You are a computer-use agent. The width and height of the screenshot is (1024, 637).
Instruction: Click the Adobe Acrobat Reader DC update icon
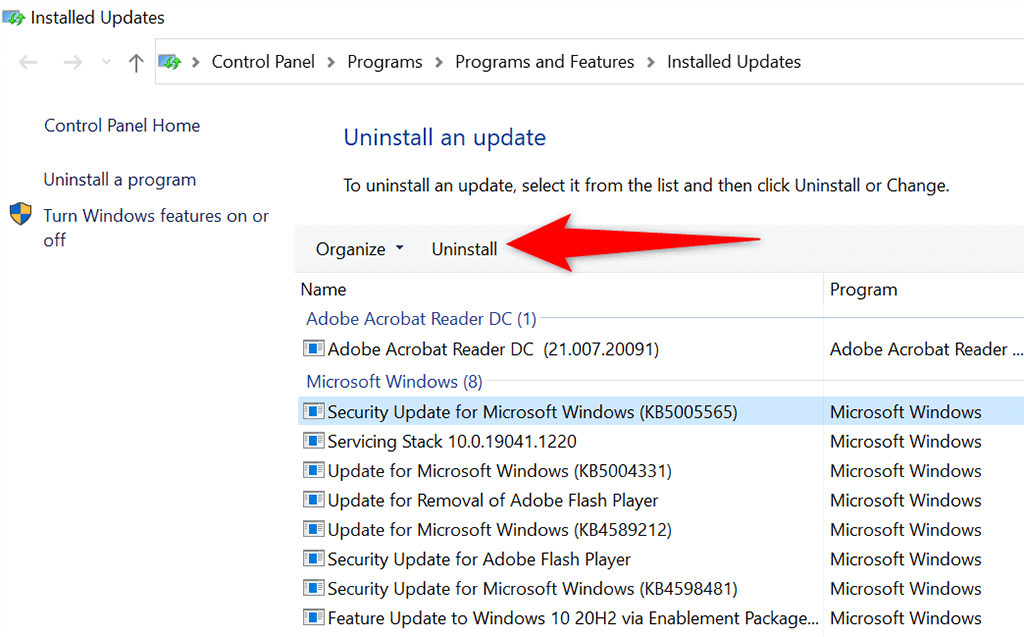(x=314, y=349)
